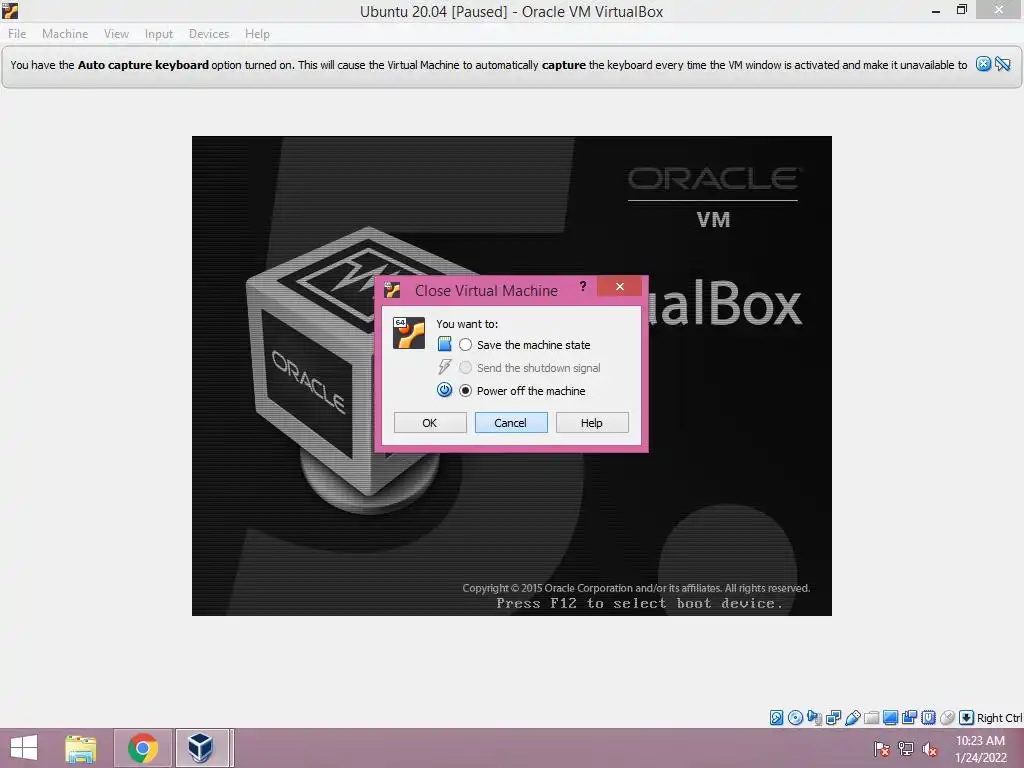Click the CPU virtualization features icon

tap(928, 718)
